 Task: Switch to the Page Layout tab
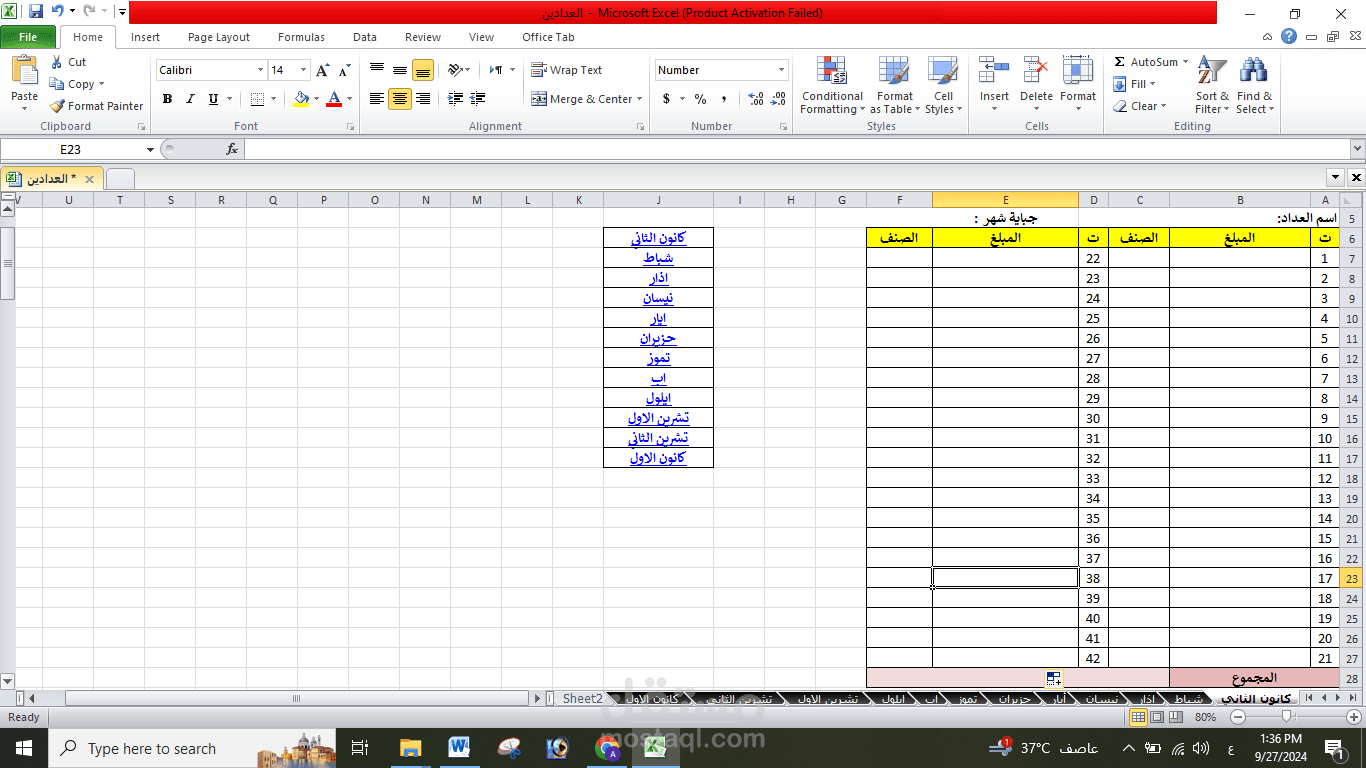point(219,37)
